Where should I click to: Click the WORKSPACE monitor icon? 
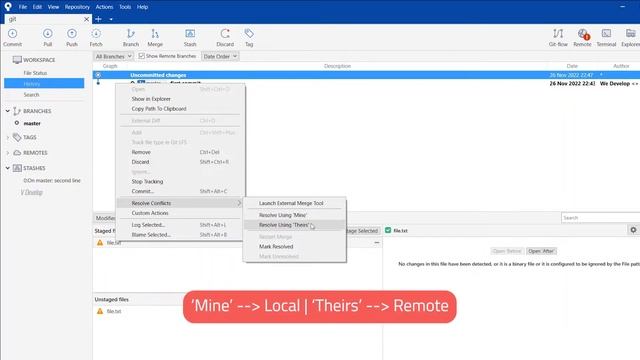coord(17,60)
